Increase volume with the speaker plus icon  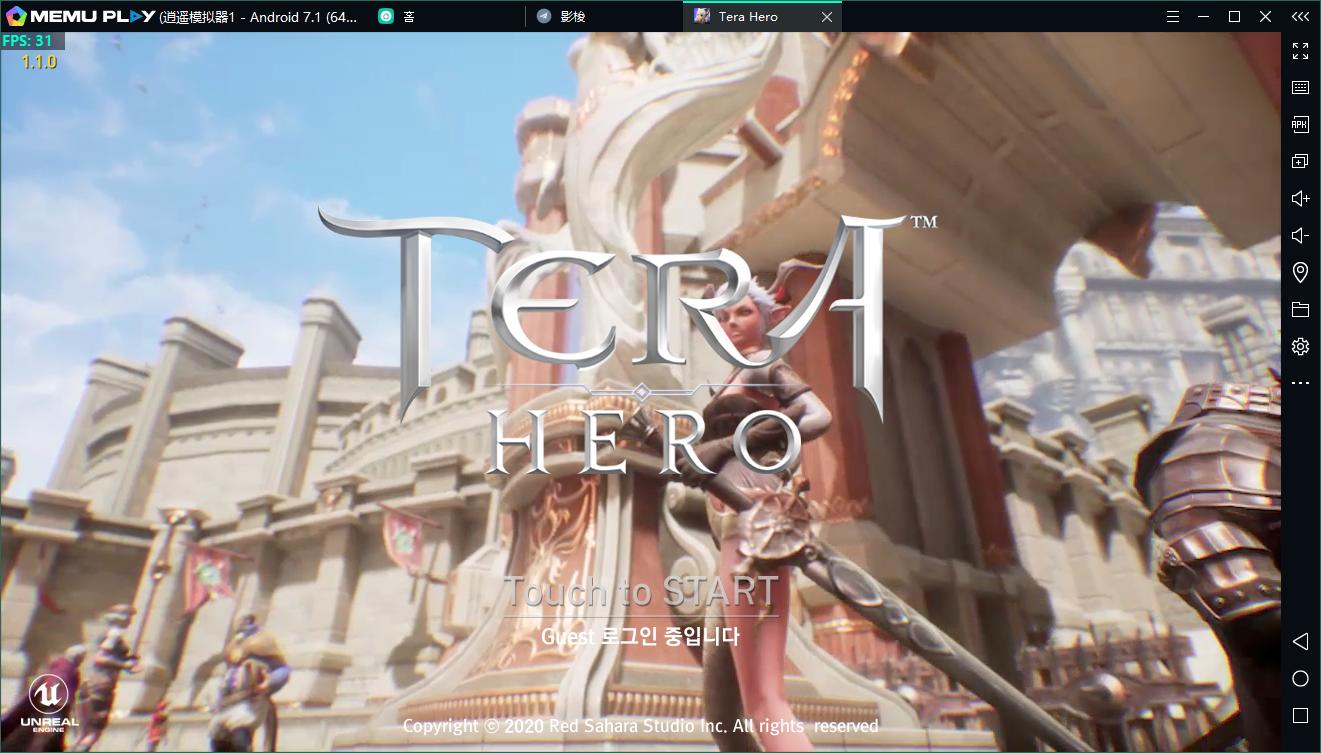pyautogui.click(x=1300, y=199)
